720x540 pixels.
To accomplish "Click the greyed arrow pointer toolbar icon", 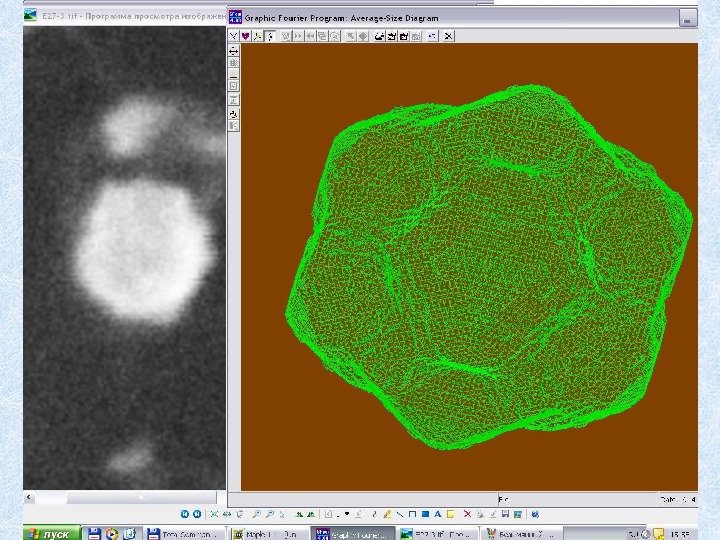I will [x=351, y=36].
